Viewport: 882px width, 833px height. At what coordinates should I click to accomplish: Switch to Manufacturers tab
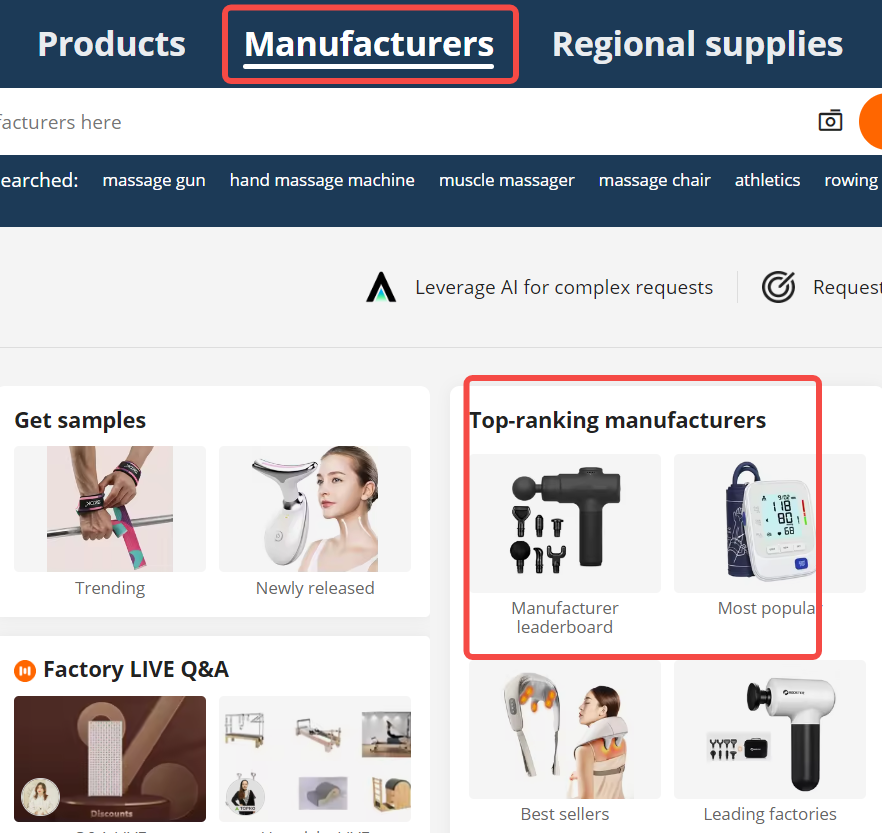click(369, 44)
